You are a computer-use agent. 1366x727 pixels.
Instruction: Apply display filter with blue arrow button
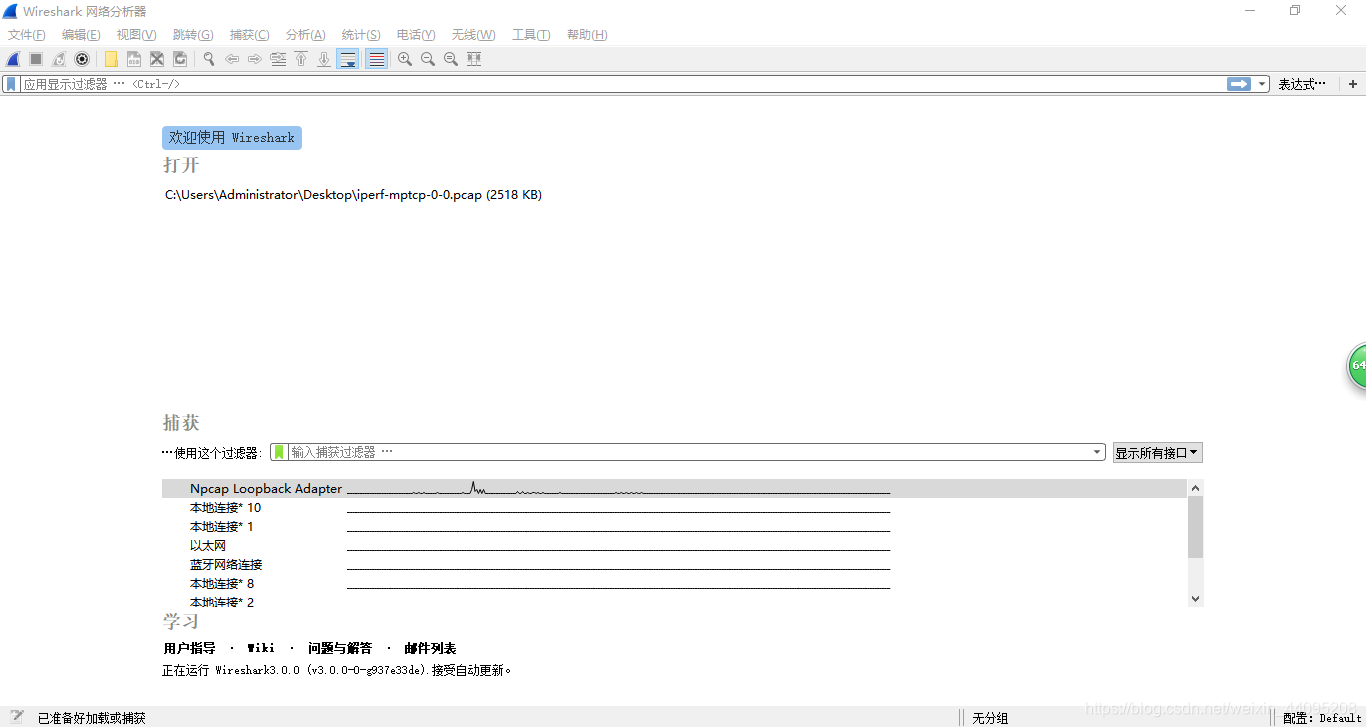1239,85
